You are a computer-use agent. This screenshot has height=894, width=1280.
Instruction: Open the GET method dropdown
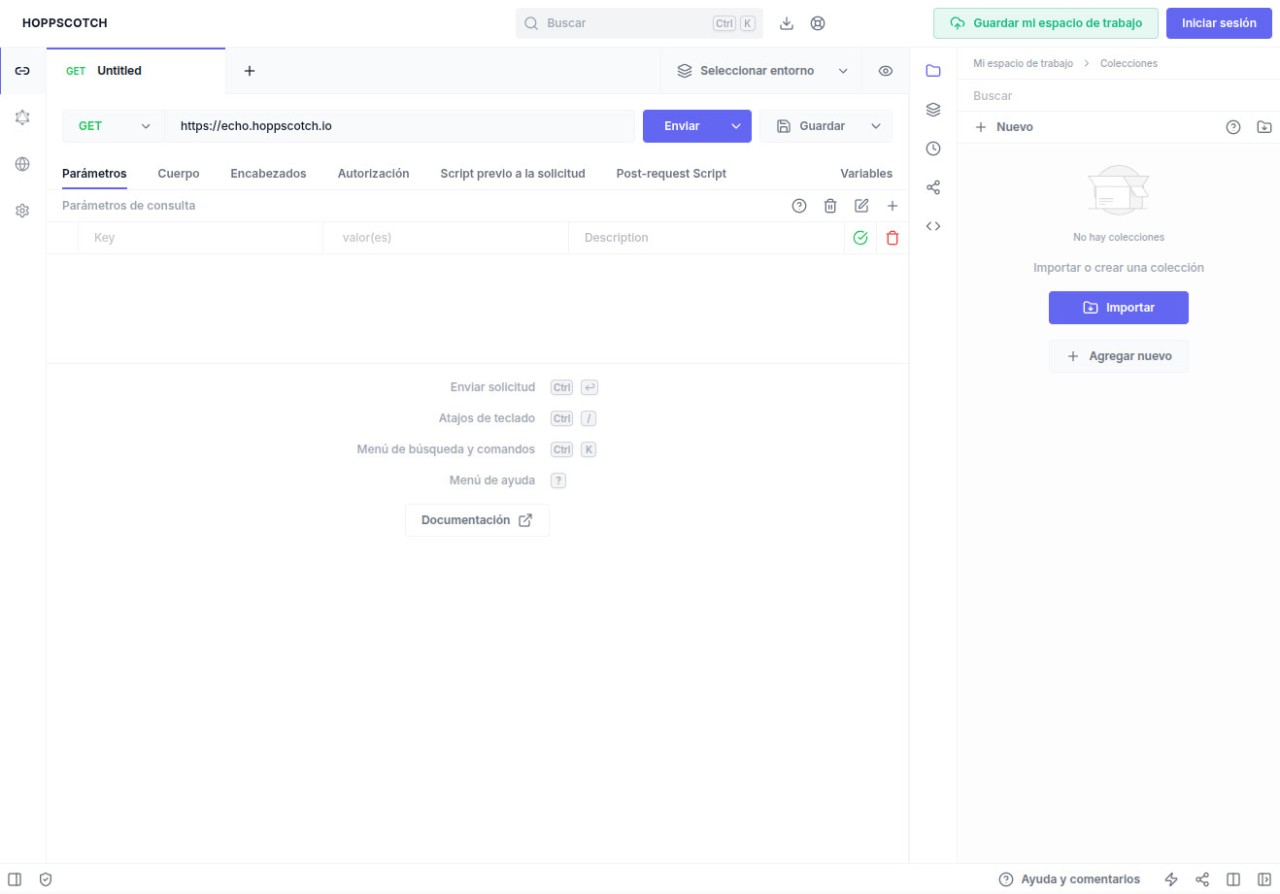pyautogui.click(x=113, y=126)
